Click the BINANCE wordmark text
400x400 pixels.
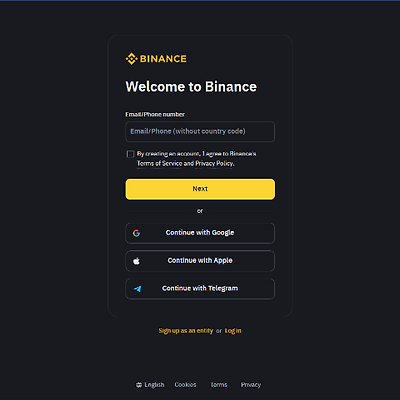(x=163, y=59)
